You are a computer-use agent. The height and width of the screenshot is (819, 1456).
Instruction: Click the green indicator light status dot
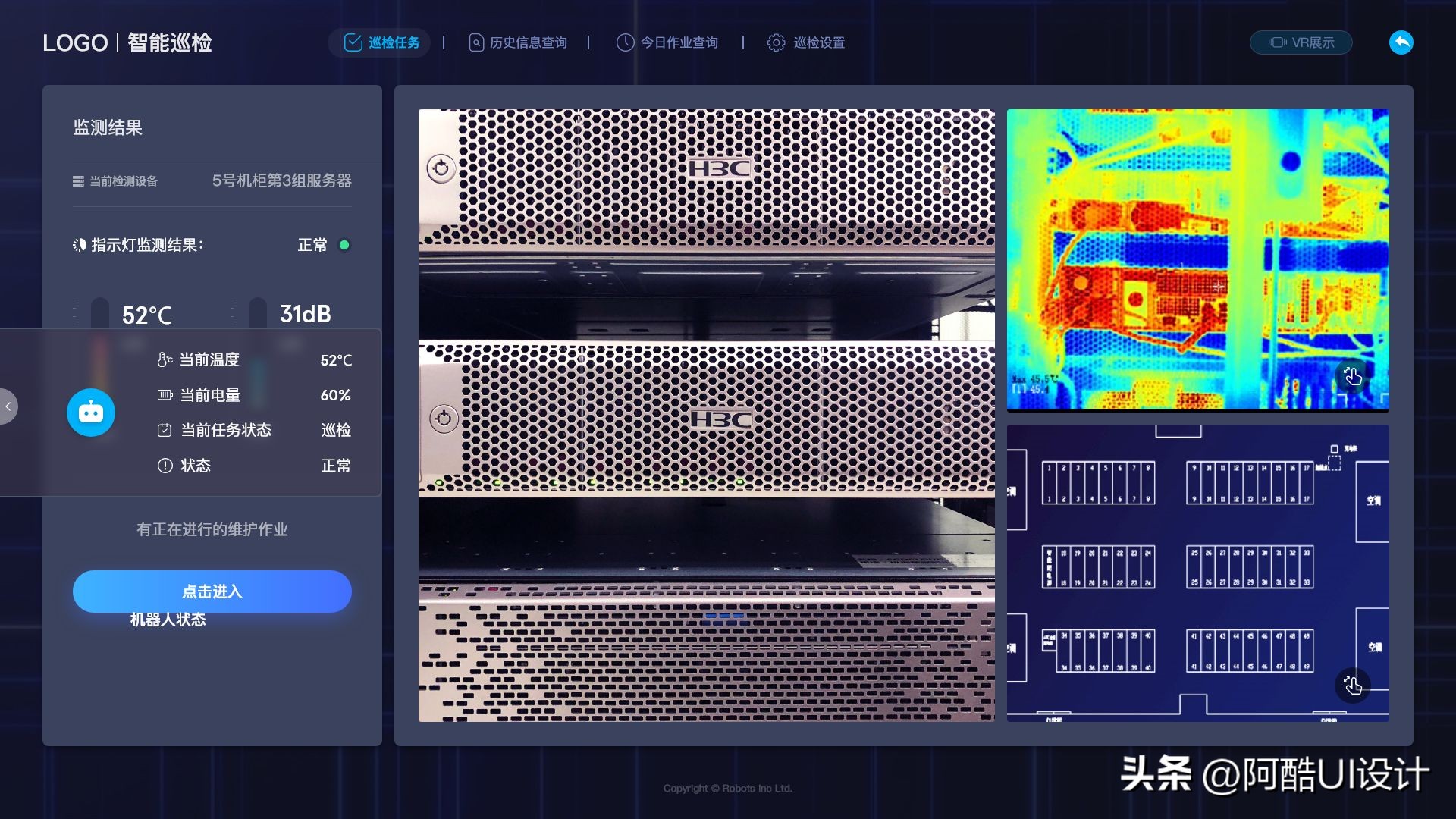[x=344, y=245]
